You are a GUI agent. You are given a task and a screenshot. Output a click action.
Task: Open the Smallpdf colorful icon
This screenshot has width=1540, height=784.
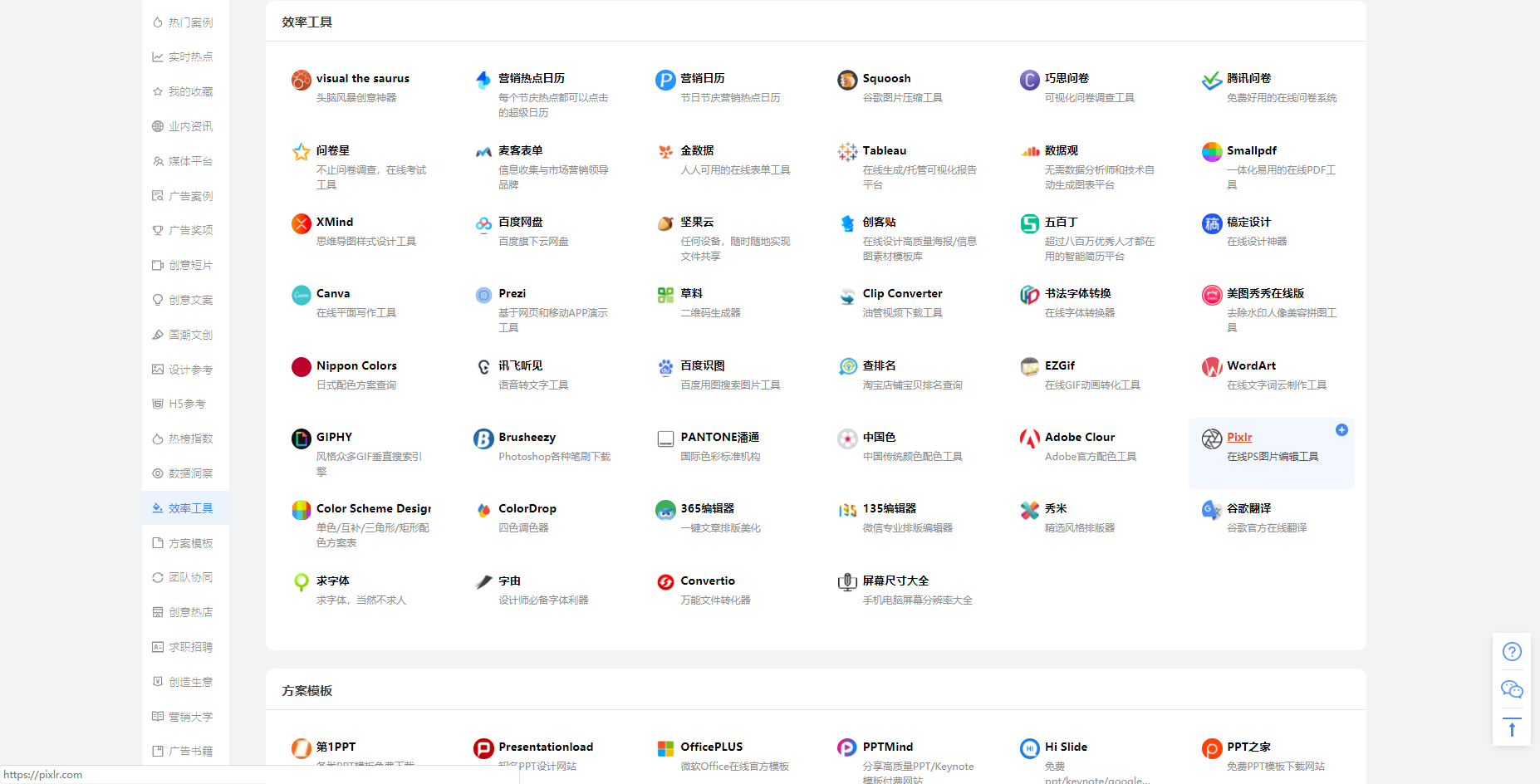coord(1212,152)
